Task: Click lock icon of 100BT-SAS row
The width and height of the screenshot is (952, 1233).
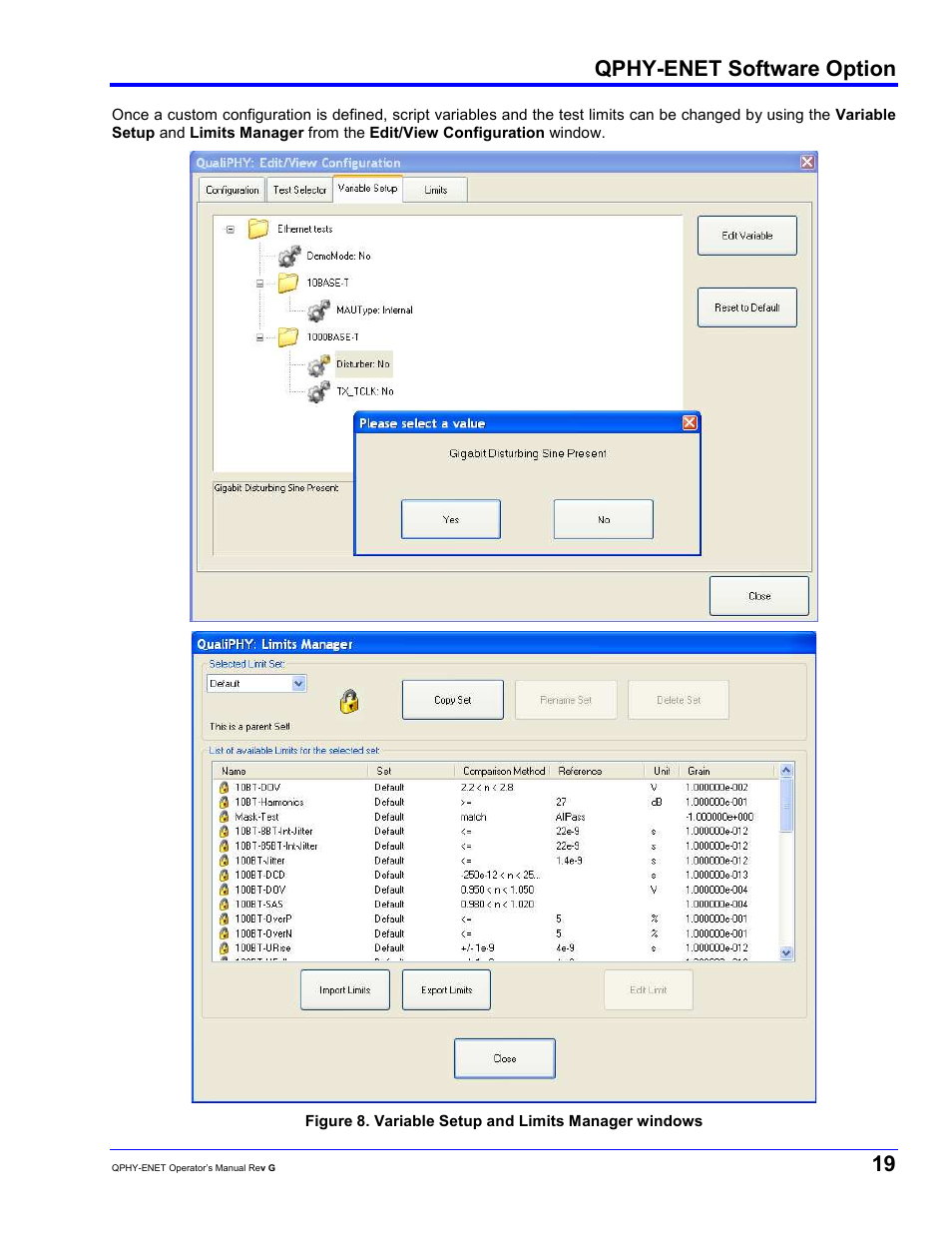Action: tap(225, 905)
